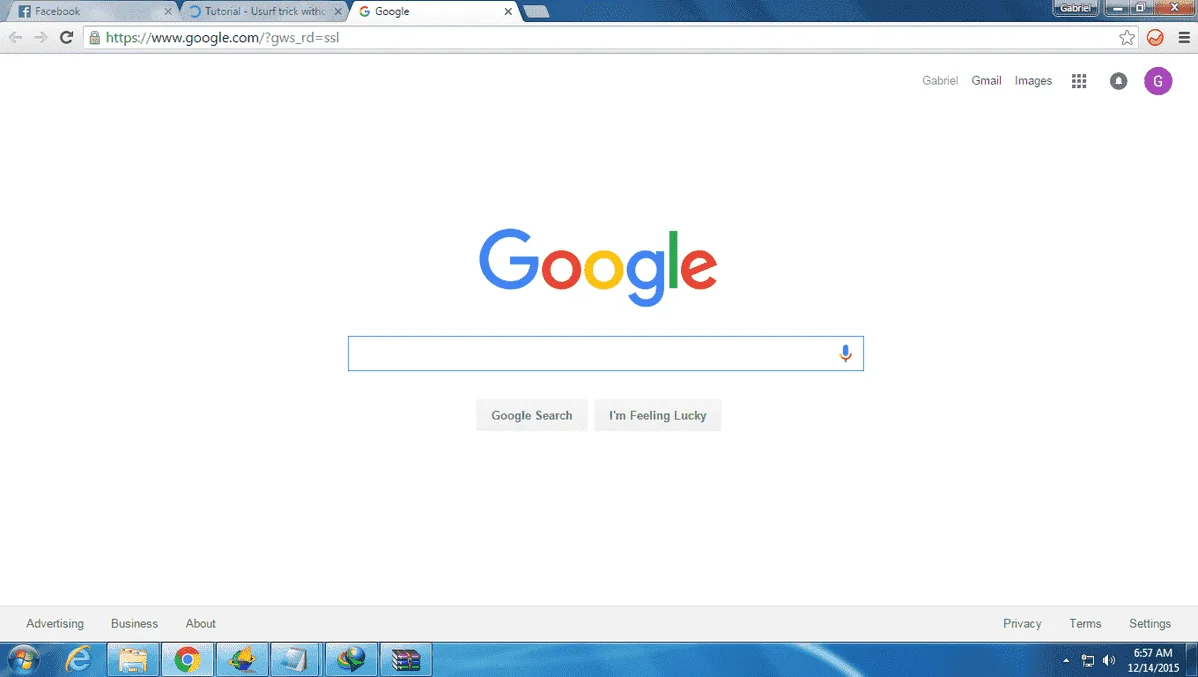The image size is (1198, 677).
Task: Click the network tray icon
Action: click(1088, 660)
